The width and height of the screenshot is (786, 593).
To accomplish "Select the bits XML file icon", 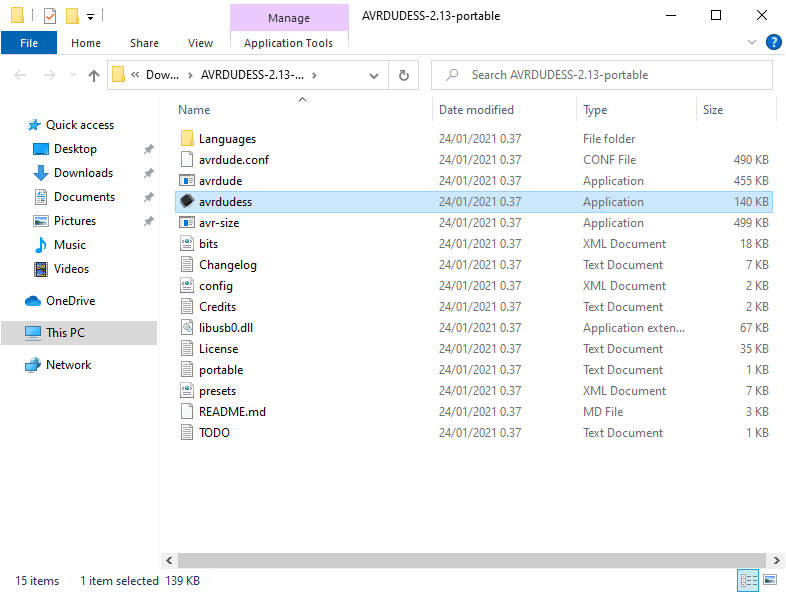I will click(x=186, y=244).
